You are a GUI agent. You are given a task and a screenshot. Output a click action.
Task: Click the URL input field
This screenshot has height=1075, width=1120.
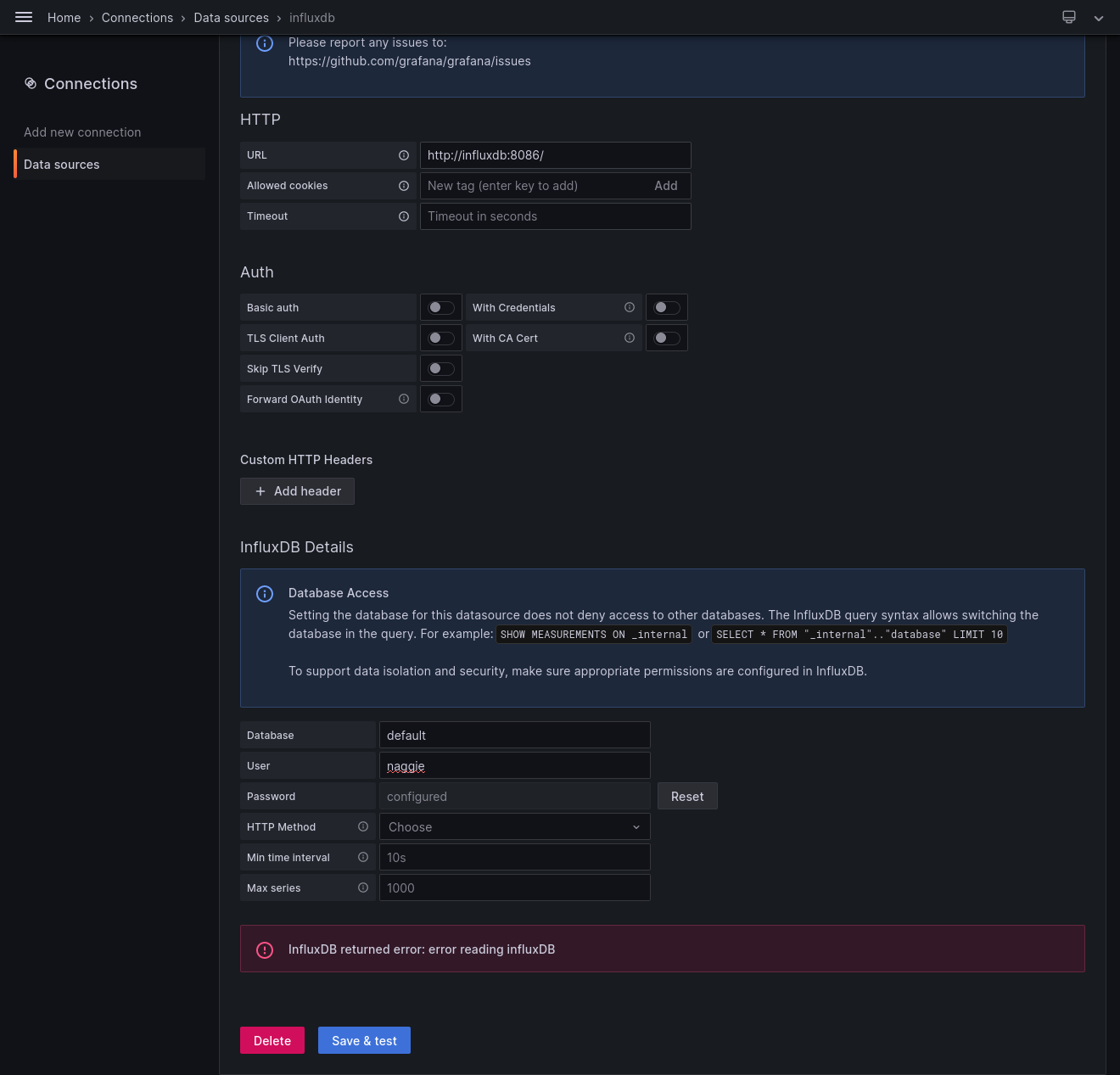556,155
